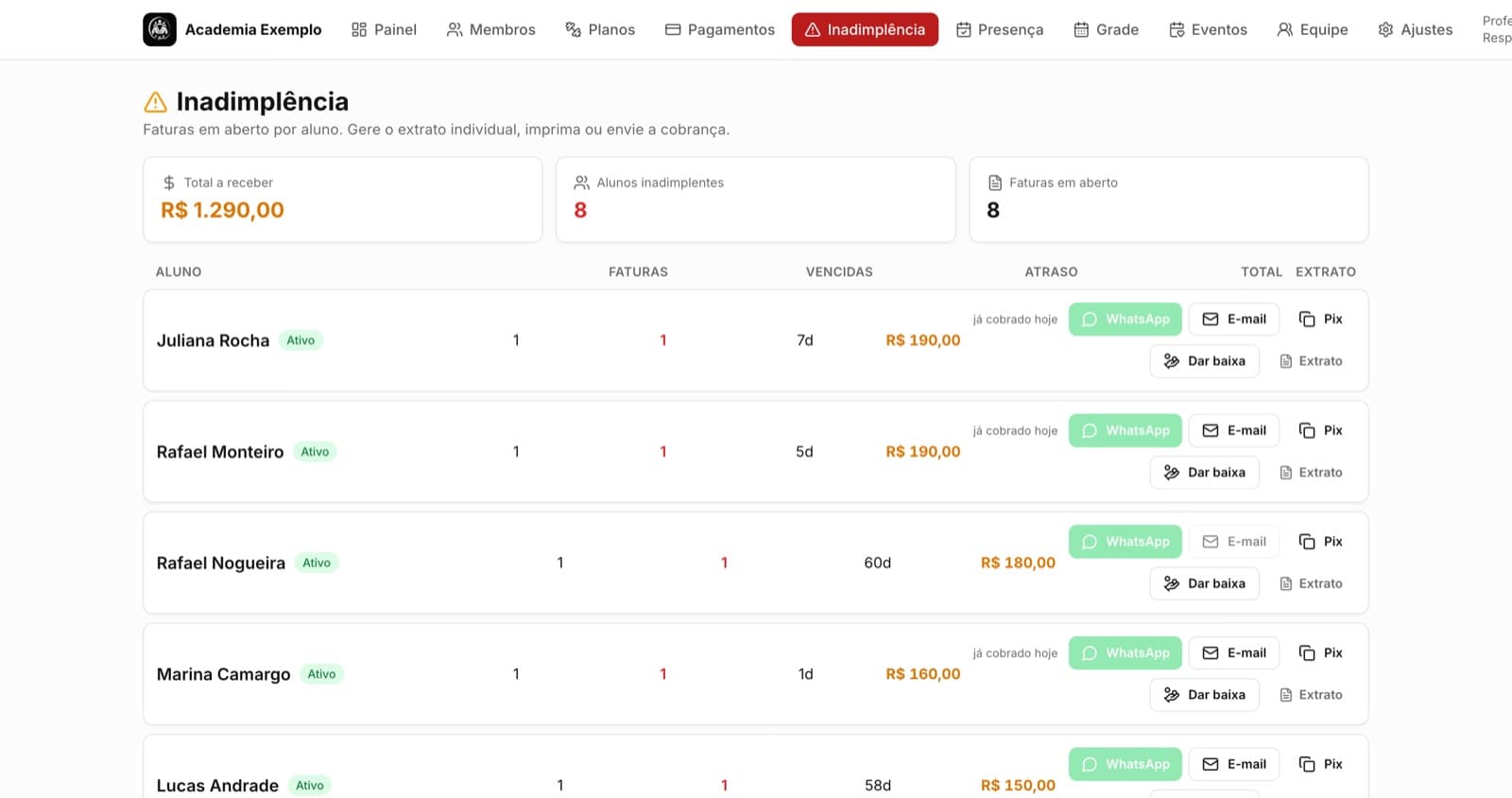Click the Rafael Monteiro student name

[x=220, y=452]
